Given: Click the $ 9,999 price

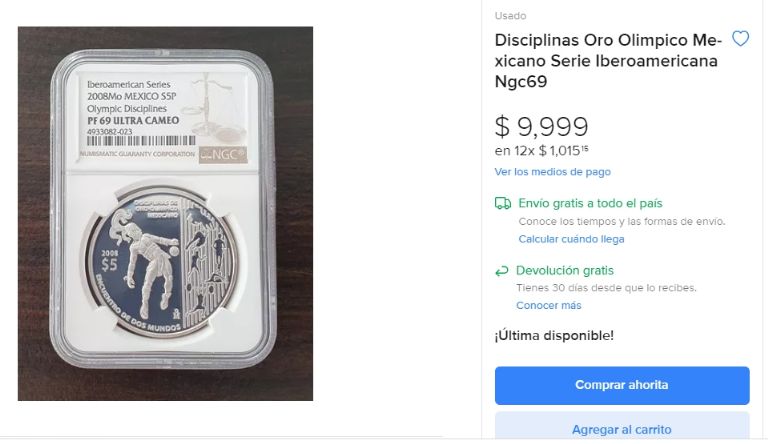Looking at the screenshot, I should pos(541,127).
